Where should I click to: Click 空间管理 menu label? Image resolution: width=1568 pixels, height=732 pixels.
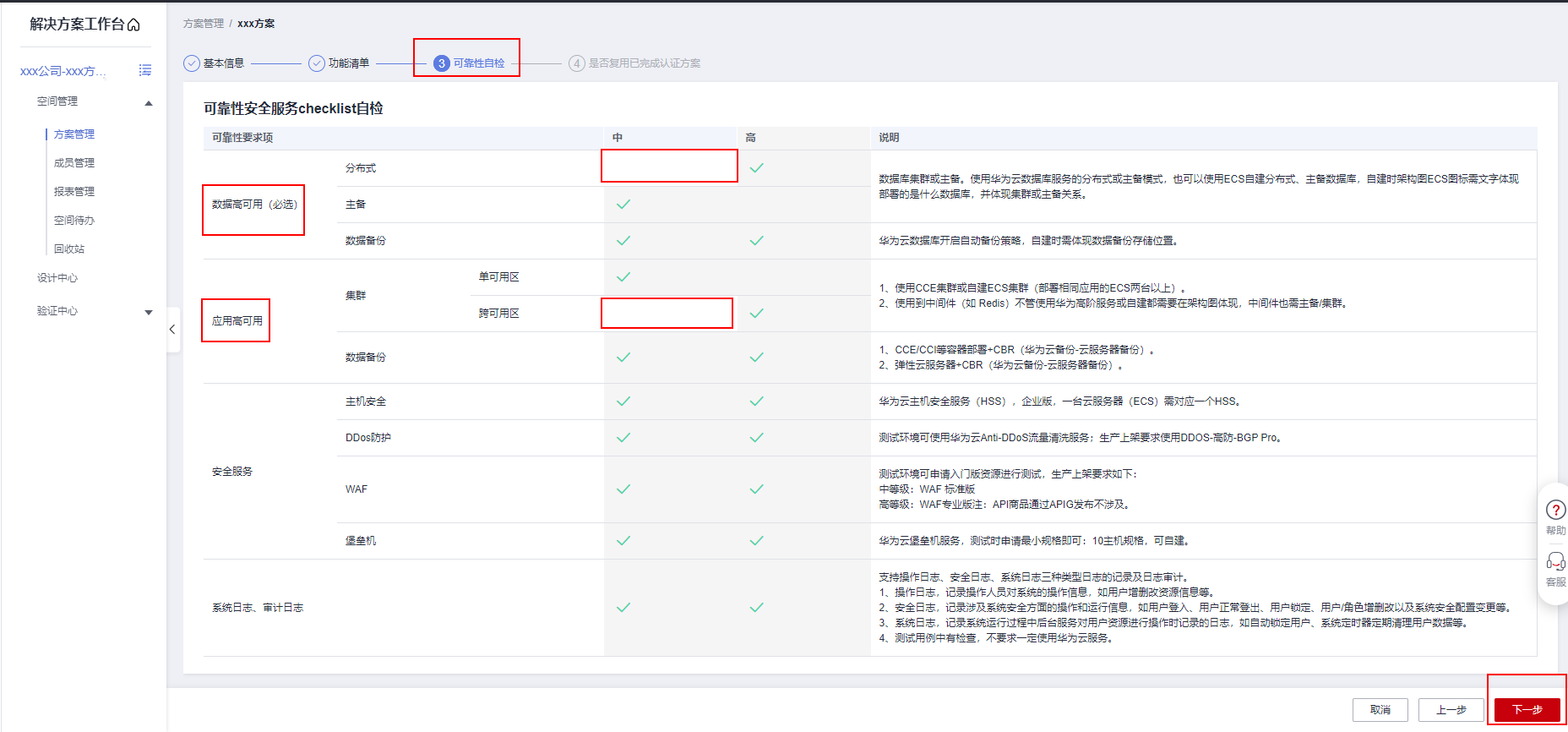click(57, 101)
